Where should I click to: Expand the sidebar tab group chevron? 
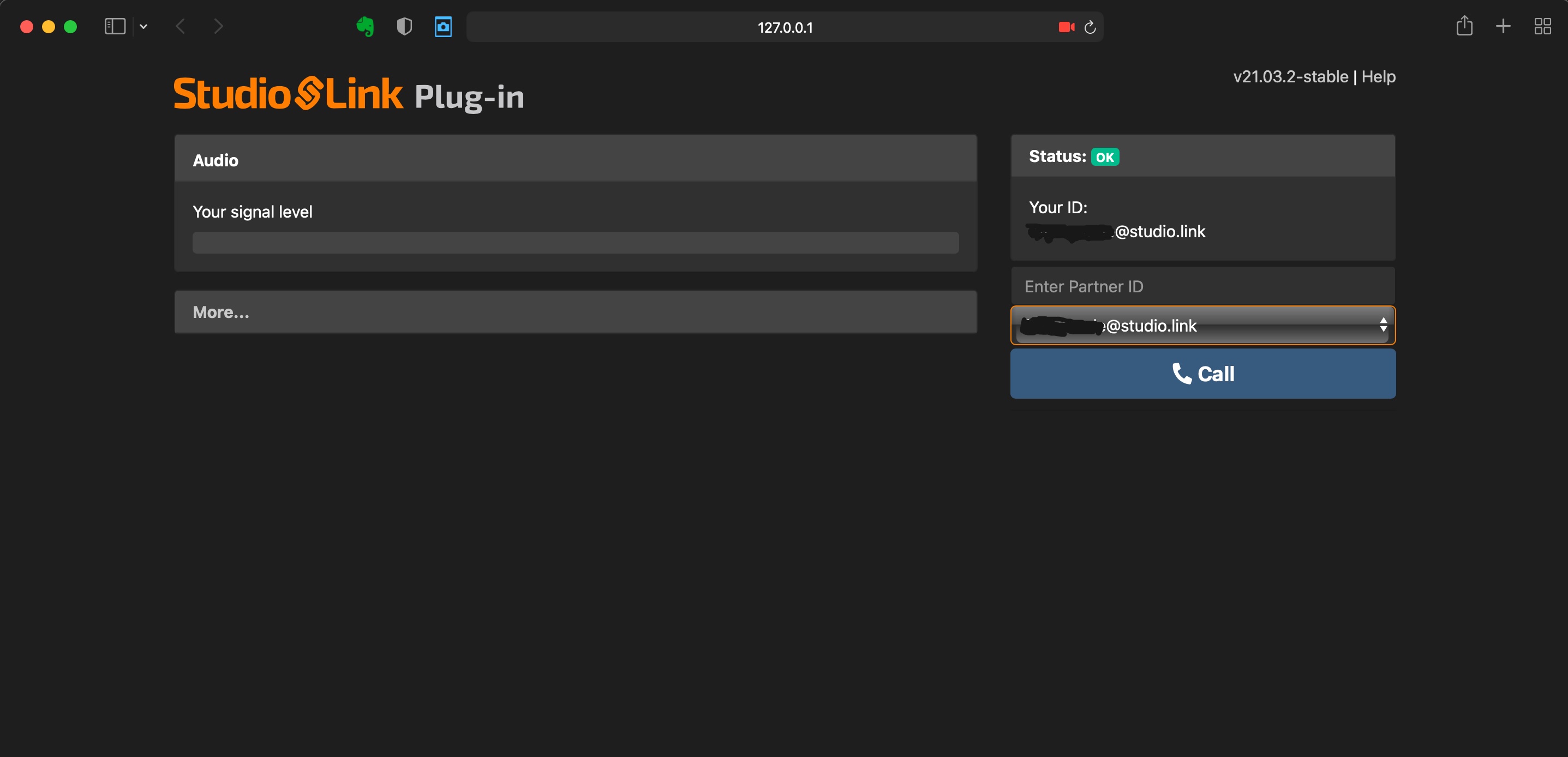click(143, 26)
